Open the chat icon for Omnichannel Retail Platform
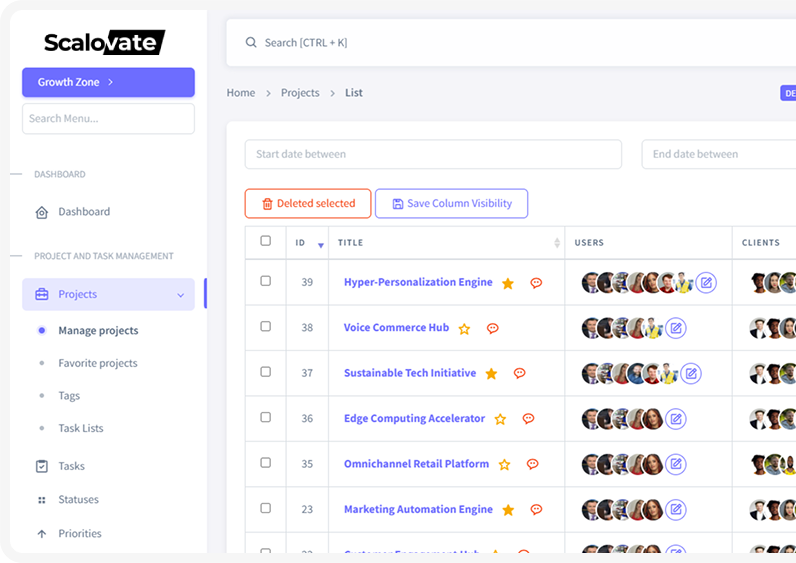This screenshot has height=563, width=796. tap(532, 464)
